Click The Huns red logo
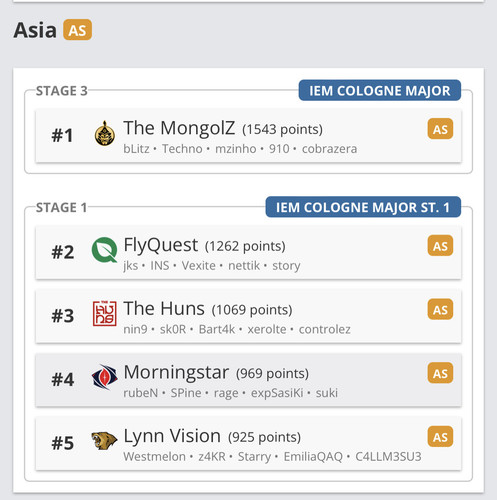This screenshot has width=497, height=500. click(104, 313)
